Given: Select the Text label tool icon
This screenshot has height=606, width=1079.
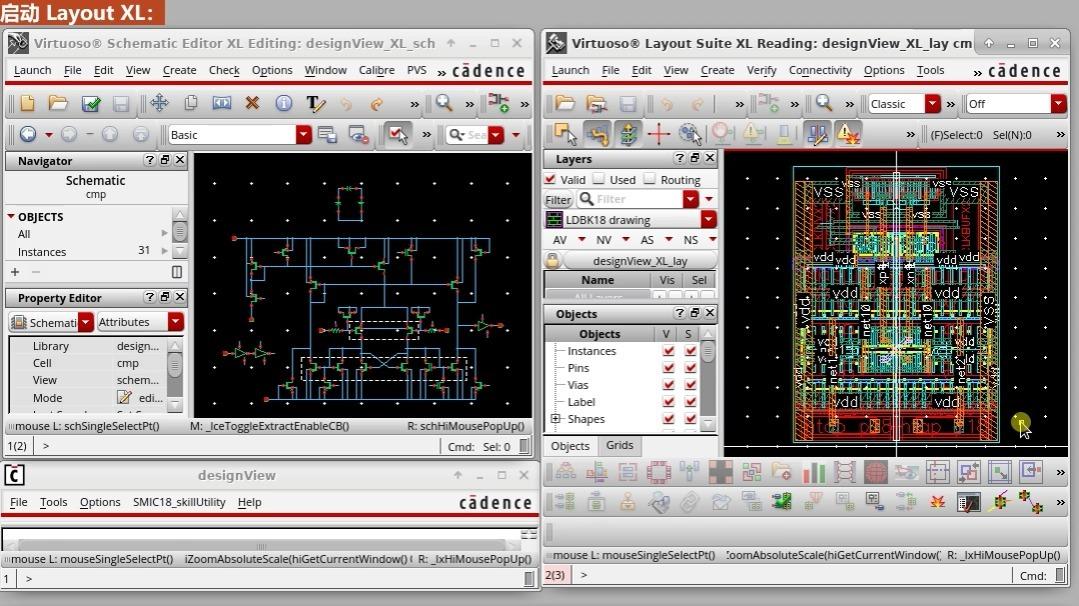Looking at the screenshot, I should [x=315, y=103].
